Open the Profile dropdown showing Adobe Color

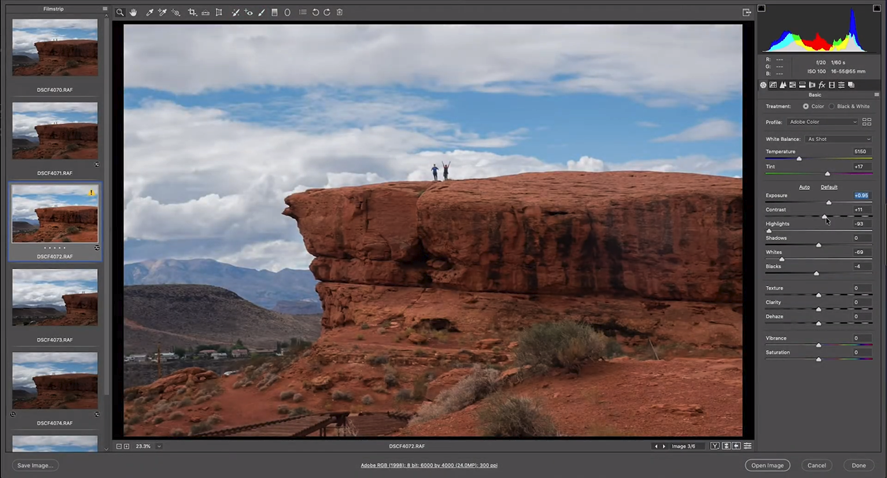823,122
